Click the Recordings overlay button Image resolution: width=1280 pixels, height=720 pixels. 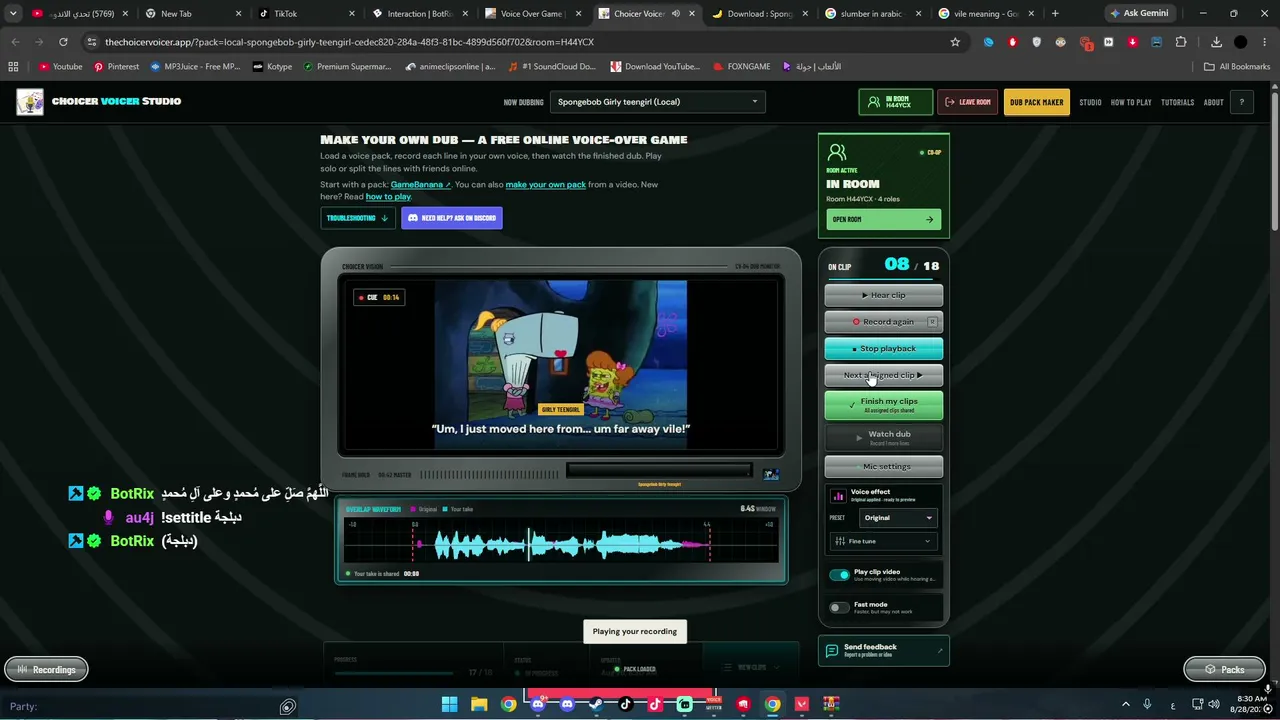pyautogui.click(x=46, y=670)
